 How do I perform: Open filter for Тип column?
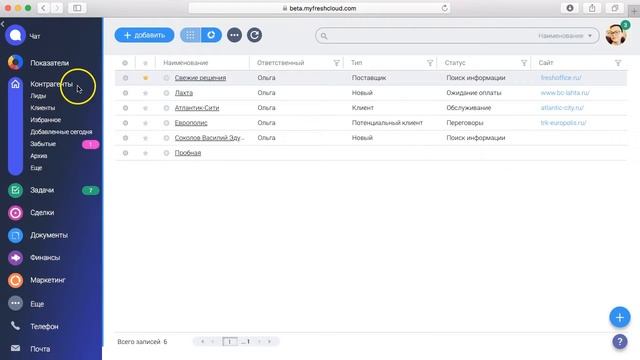[430, 63]
